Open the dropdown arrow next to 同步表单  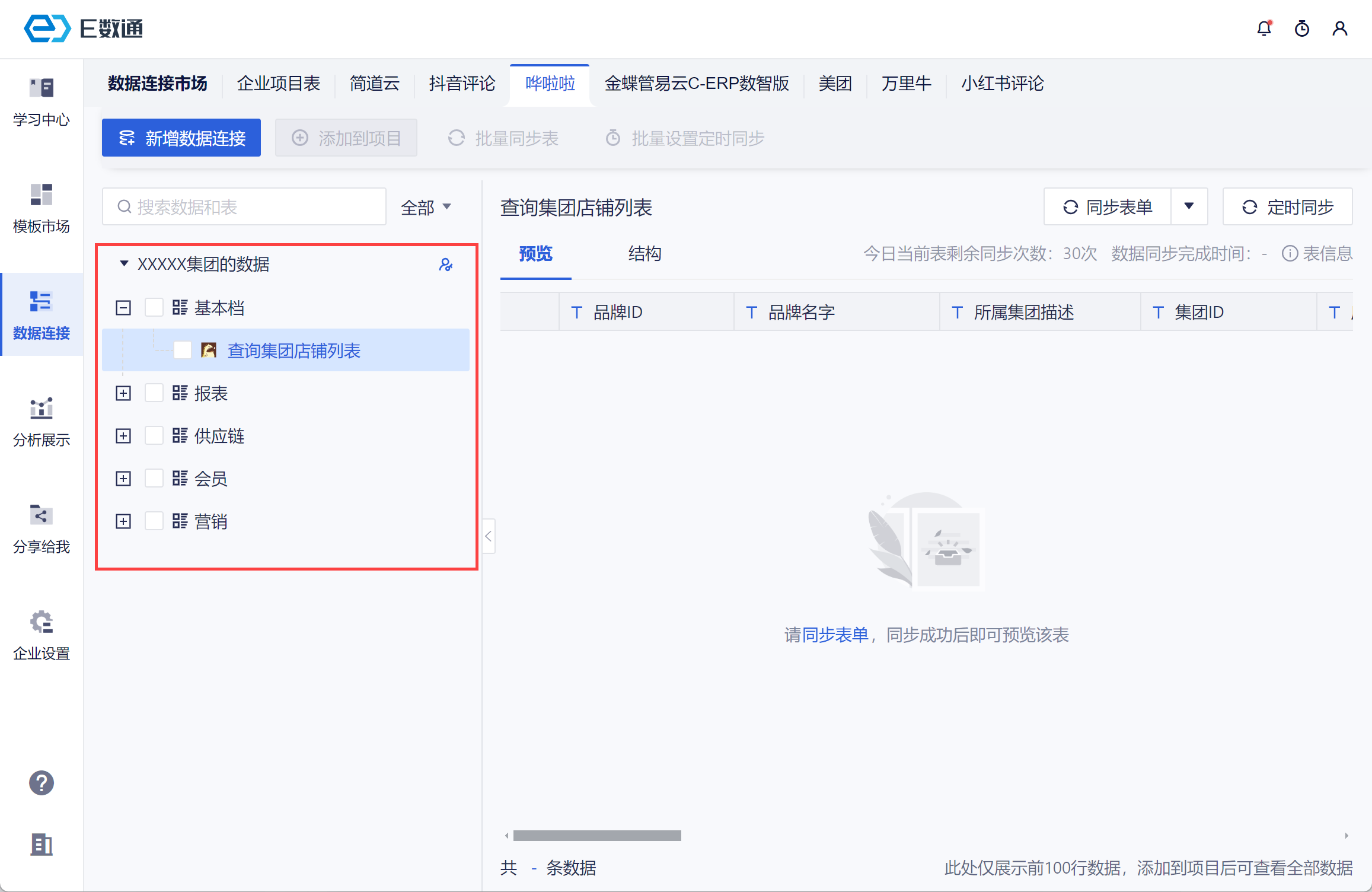pyautogui.click(x=1189, y=206)
